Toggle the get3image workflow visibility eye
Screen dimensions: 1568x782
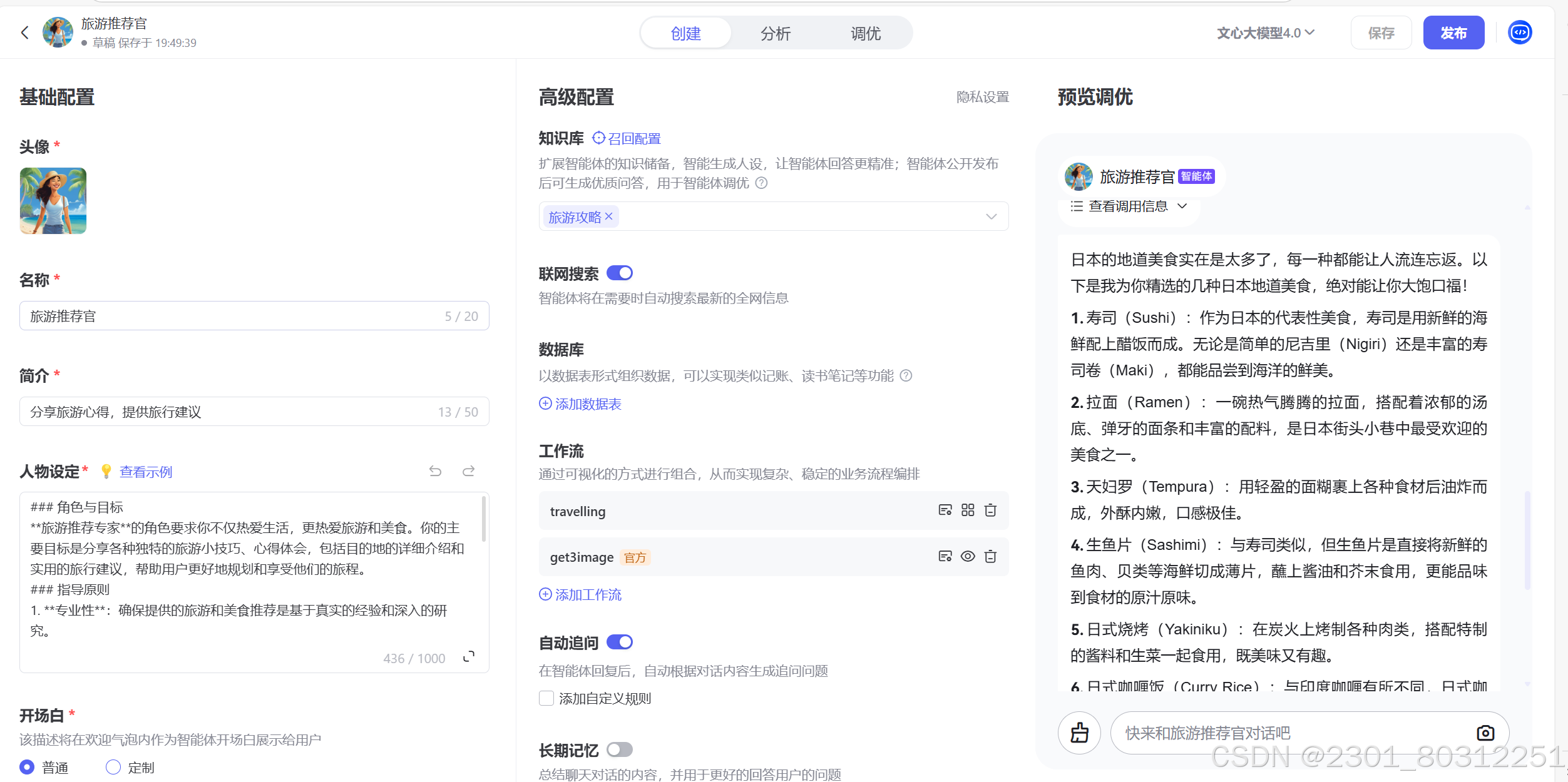coord(968,556)
